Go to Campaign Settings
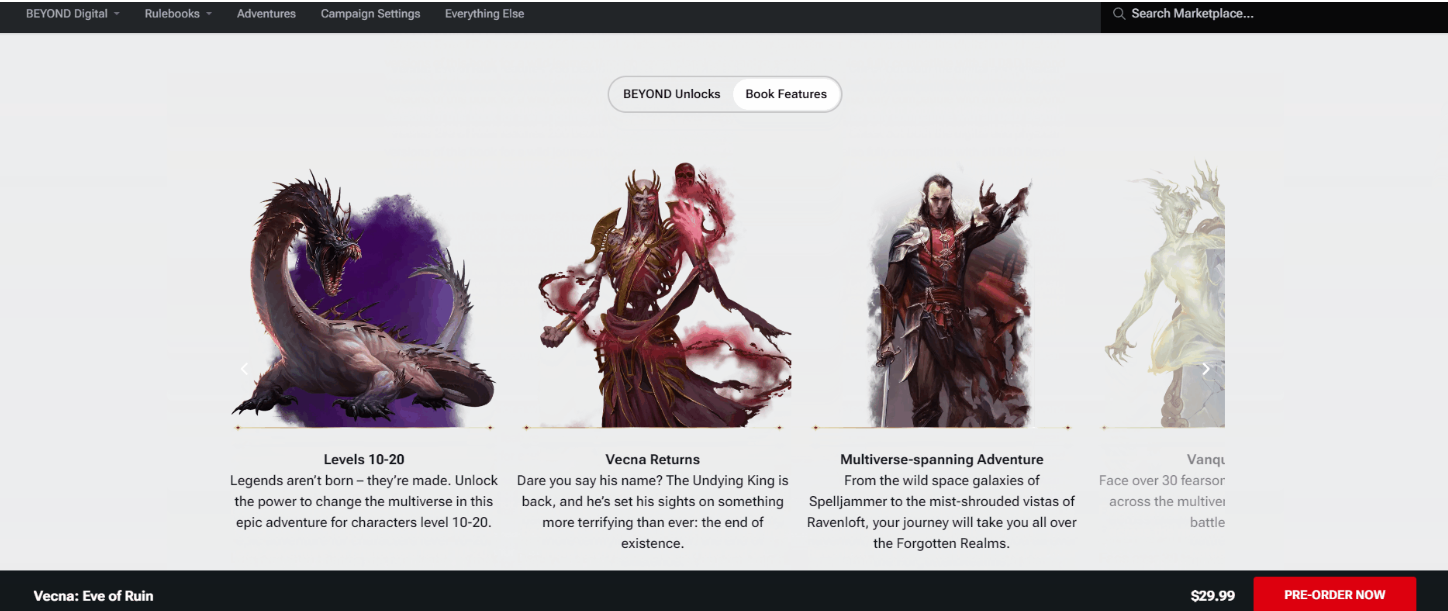 tap(370, 14)
